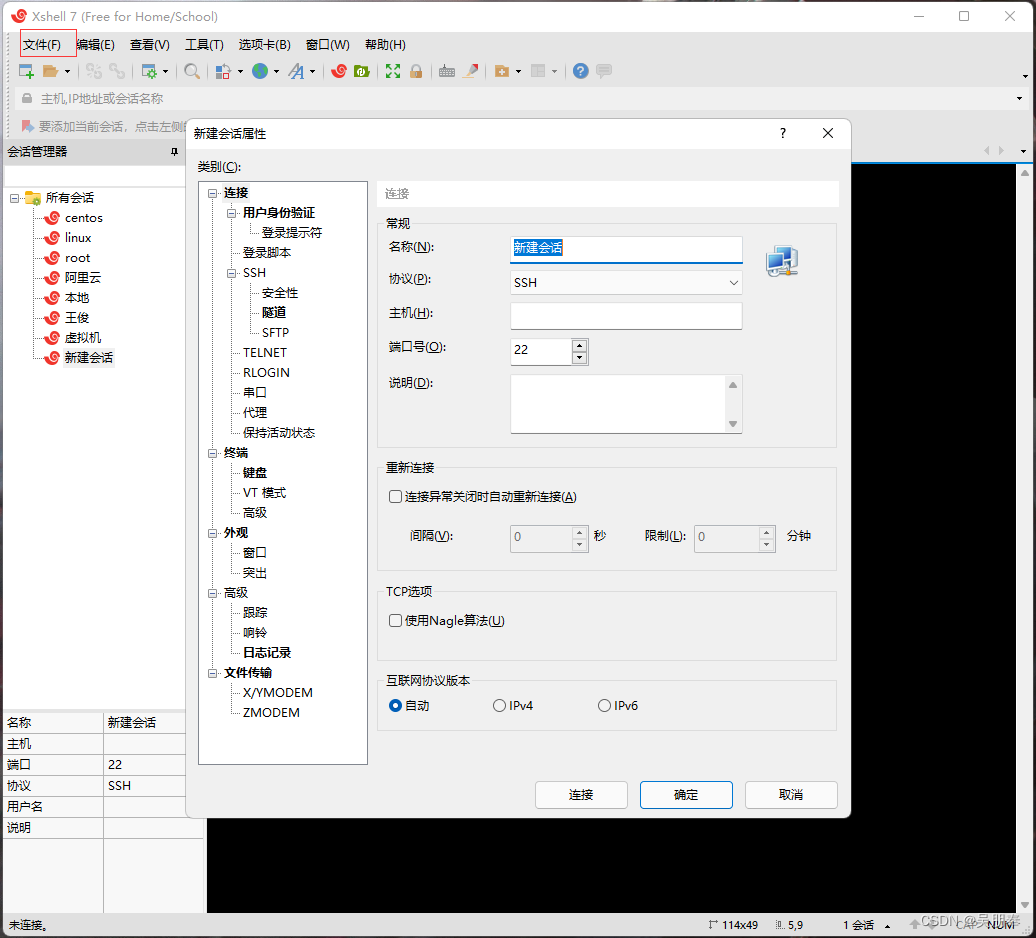The height and width of the screenshot is (938, 1036).
Task: Close the 新建会话属性 dialog
Action: click(828, 133)
